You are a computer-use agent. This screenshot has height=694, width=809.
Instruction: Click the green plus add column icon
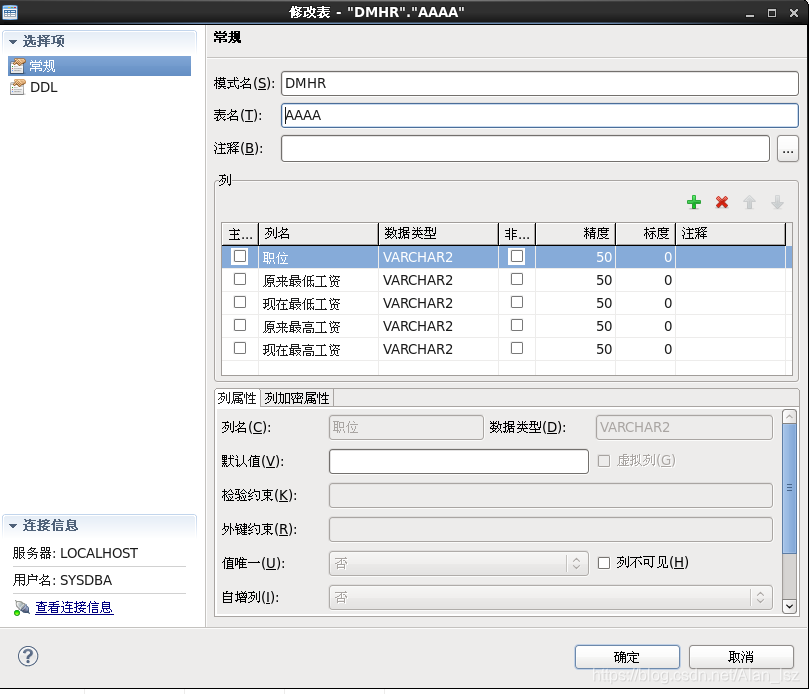pos(694,202)
